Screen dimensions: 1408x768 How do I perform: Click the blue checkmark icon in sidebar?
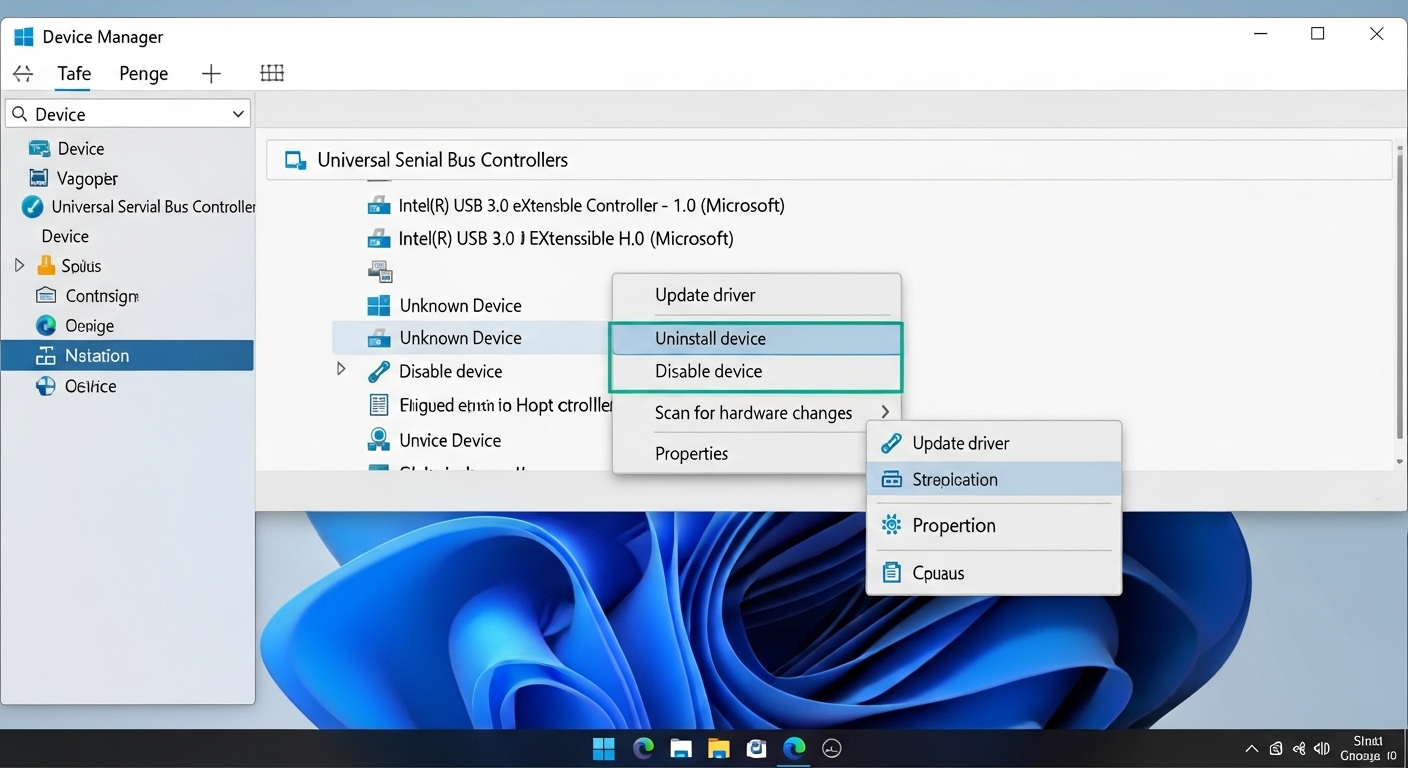click(x=33, y=207)
